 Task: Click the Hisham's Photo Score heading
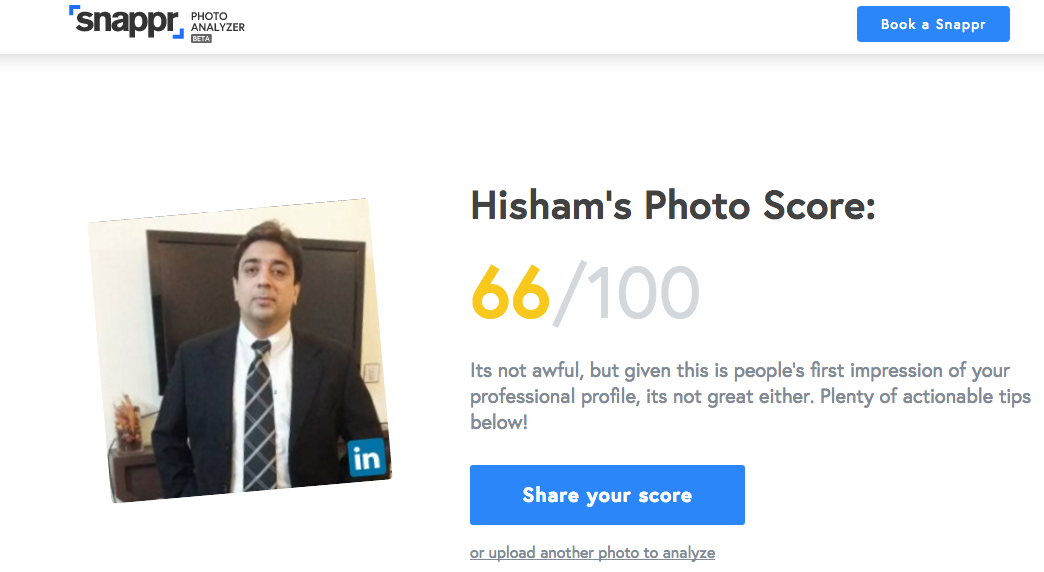[x=672, y=207]
